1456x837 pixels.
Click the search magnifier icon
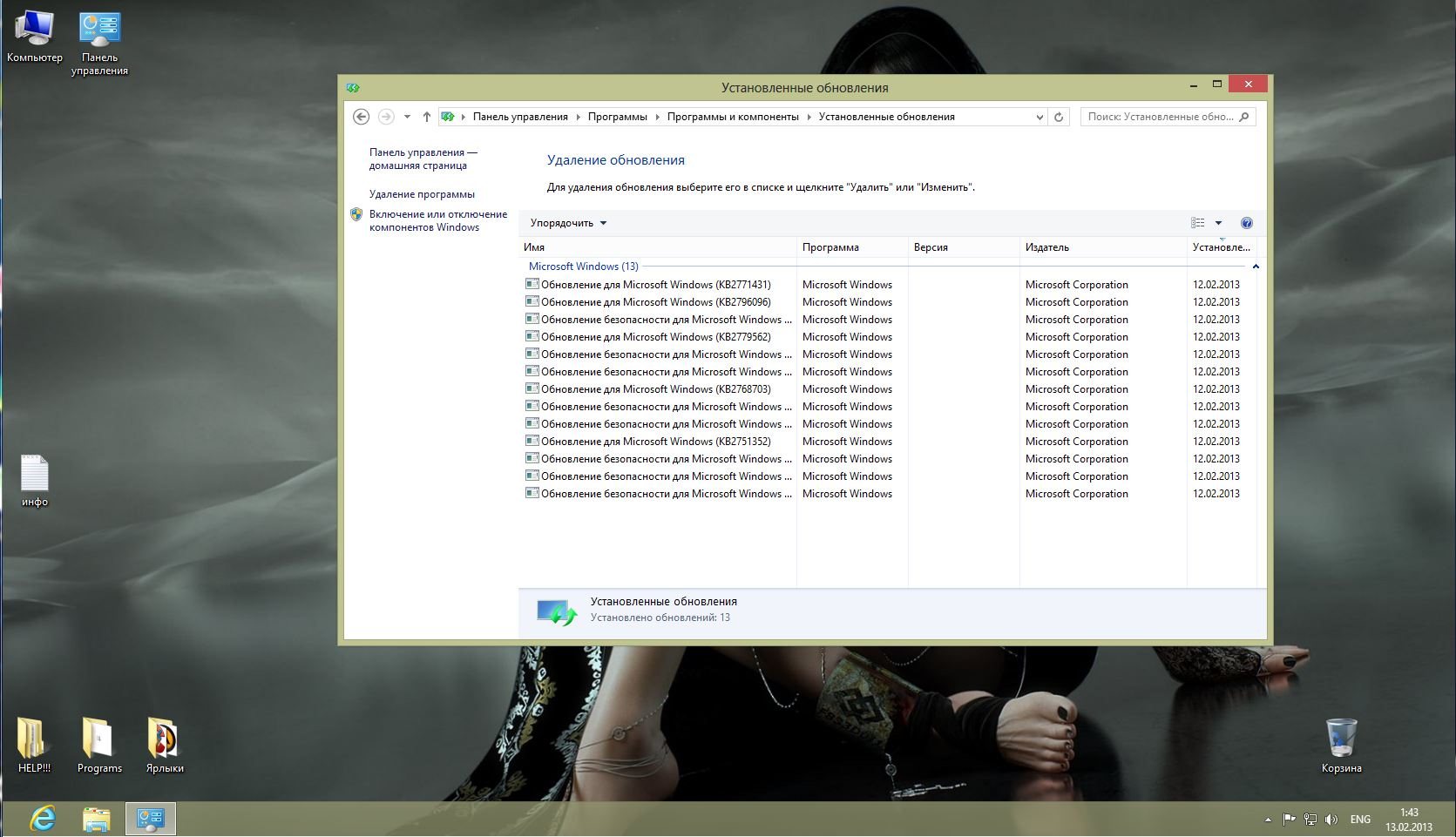[x=1244, y=117]
